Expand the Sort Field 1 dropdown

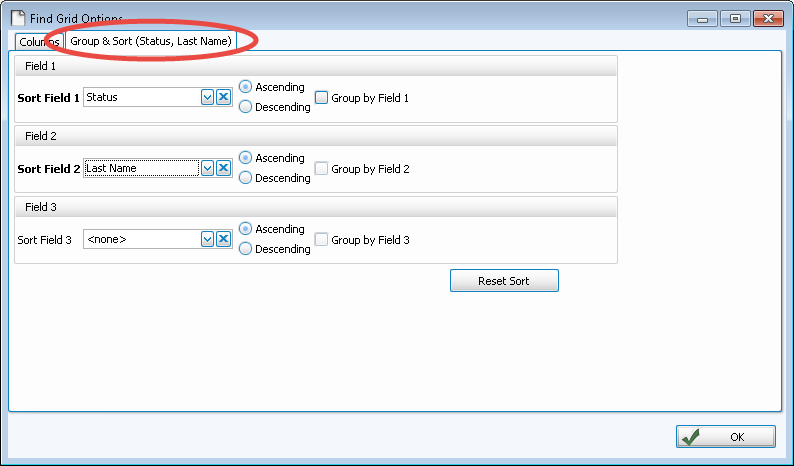(x=208, y=97)
